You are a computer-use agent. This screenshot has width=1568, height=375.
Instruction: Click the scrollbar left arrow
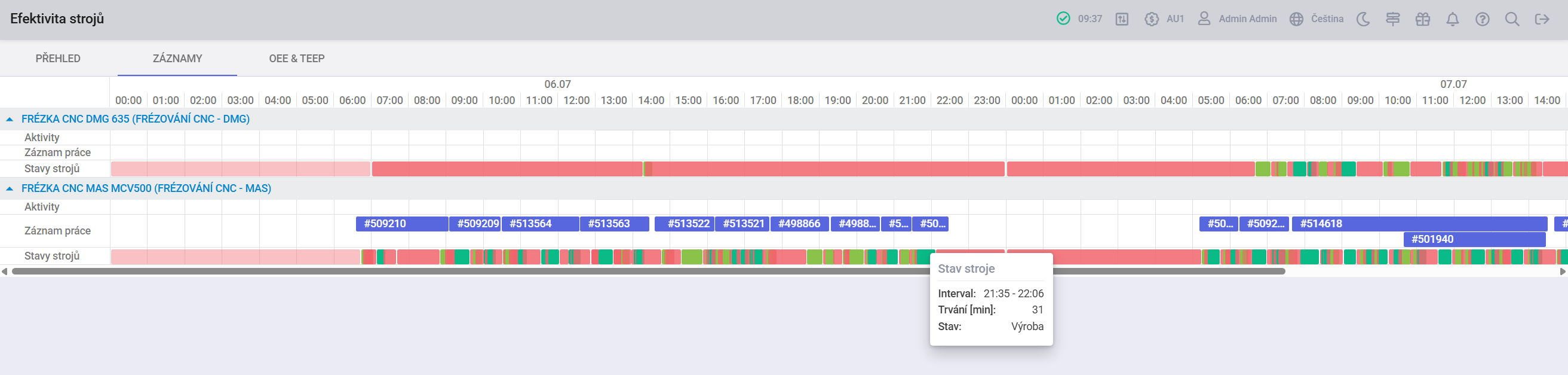pyautogui.click(x=5, y=272)
